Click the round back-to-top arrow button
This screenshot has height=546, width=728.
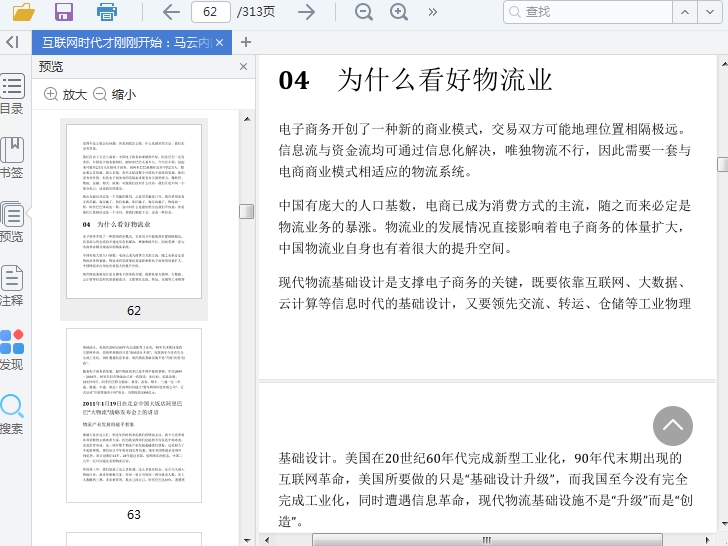click(x=673, y=426)
